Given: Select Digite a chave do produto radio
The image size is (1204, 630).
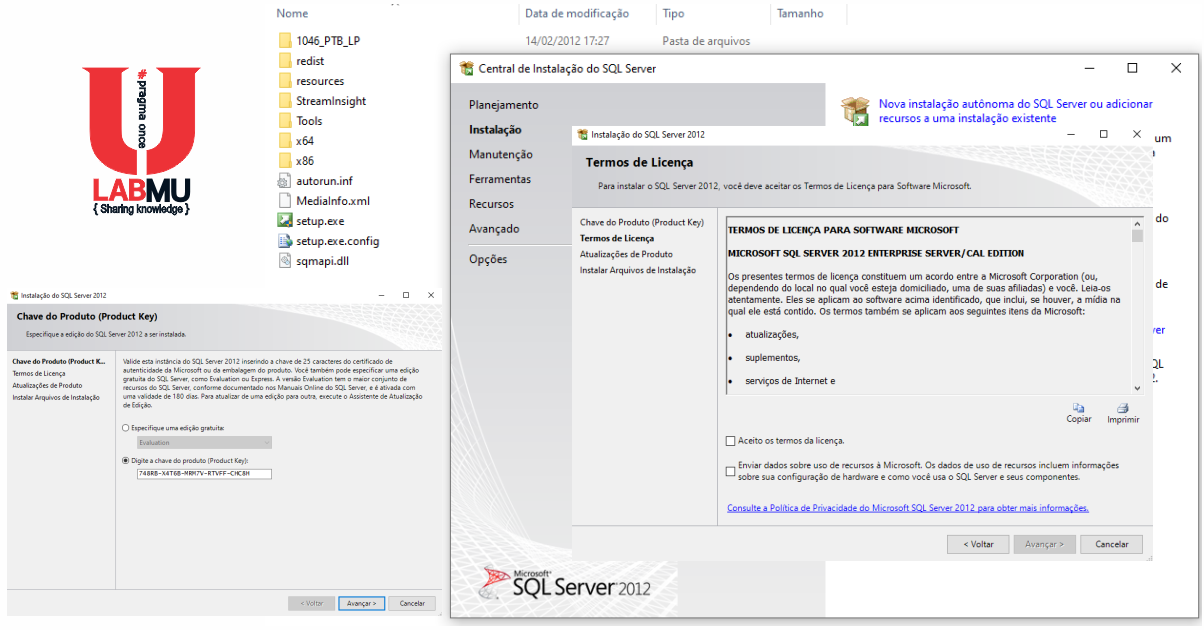Looking at the screenshot, I should coord(125,460).
